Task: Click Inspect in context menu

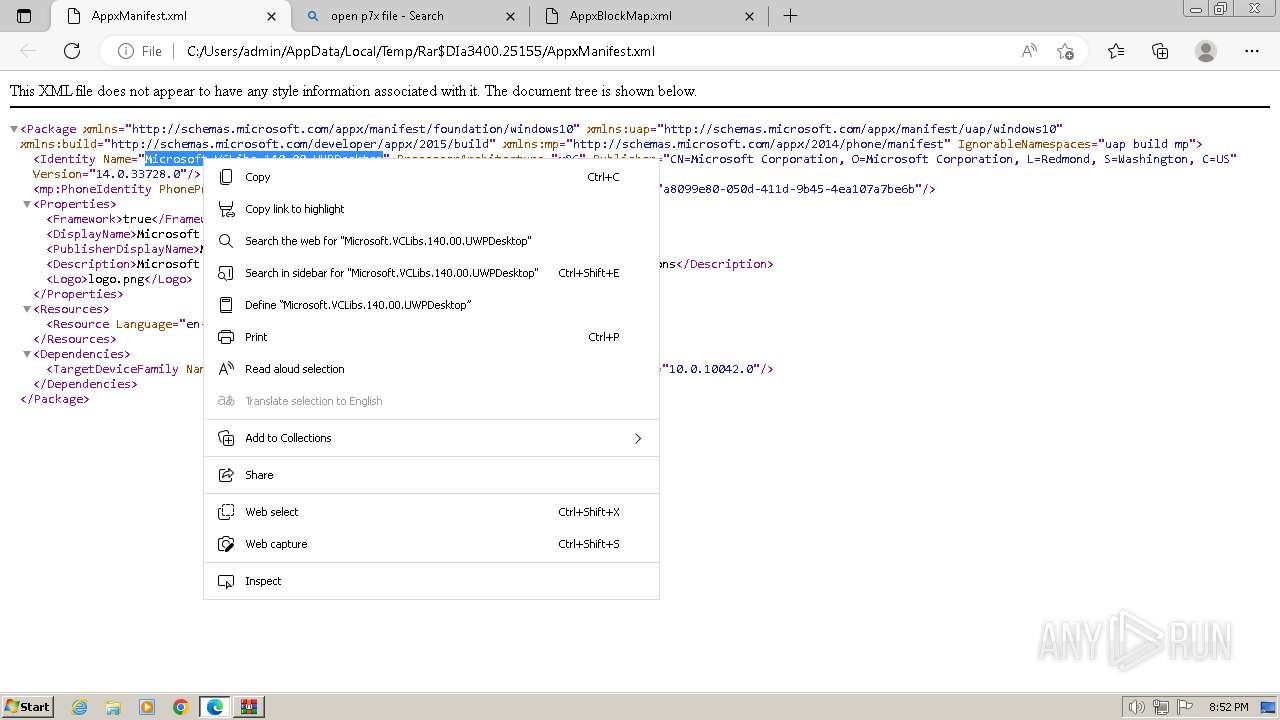Action: [x=431, y=581]
